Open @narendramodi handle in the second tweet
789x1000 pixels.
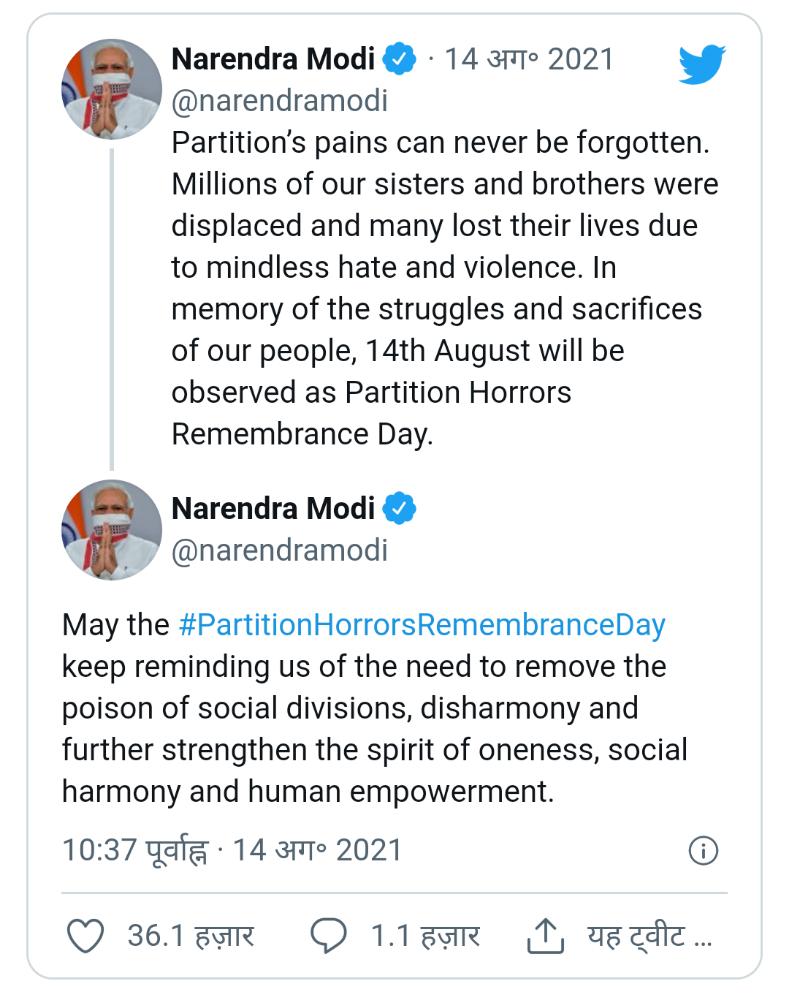279,550
